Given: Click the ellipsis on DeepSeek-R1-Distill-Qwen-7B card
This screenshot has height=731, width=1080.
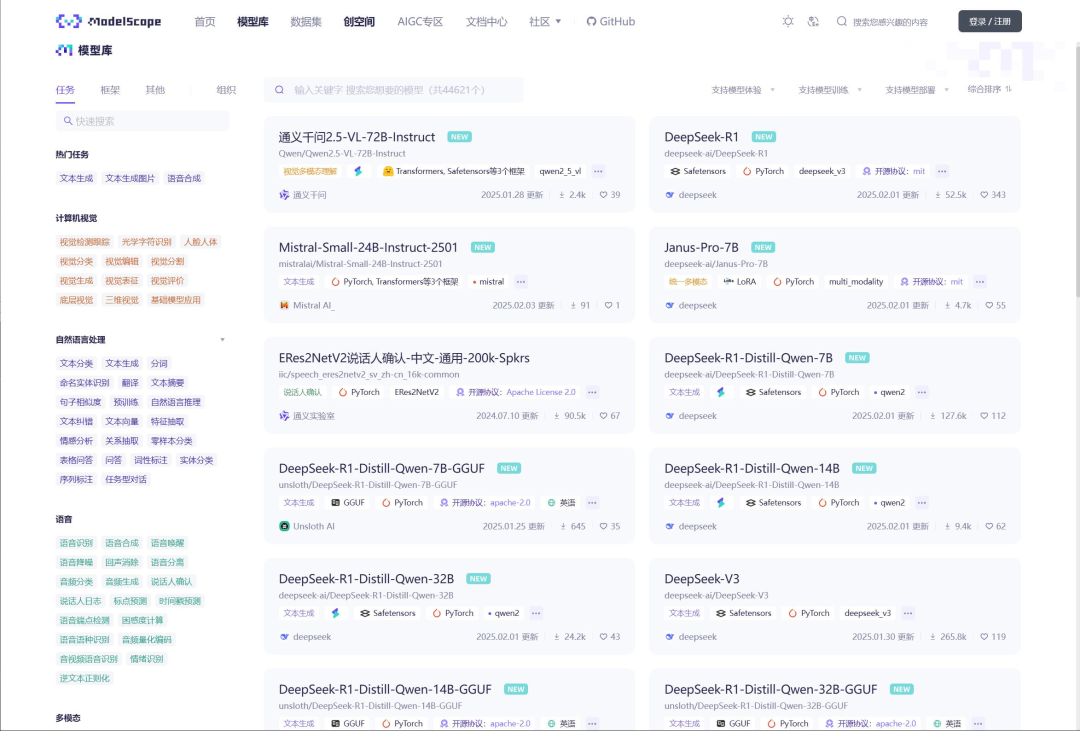Looking at the screenshot, I should pyautogui.click(x=922, y=392).
